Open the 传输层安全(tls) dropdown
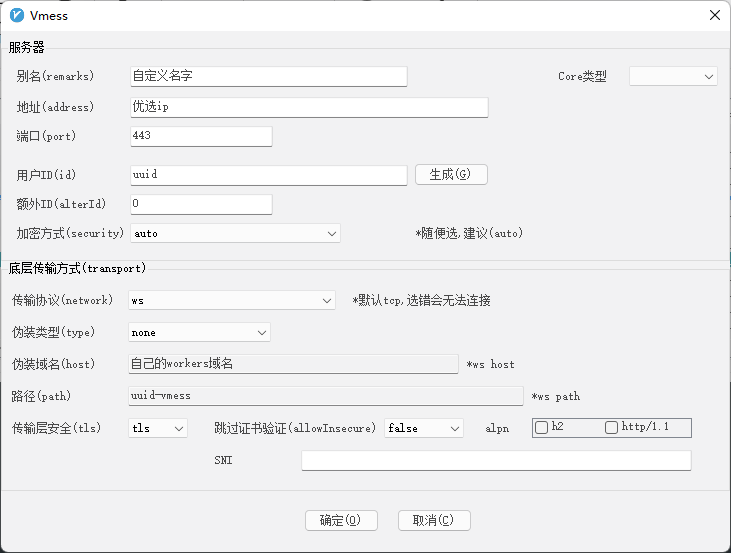The image size is (731, 553). pos(159,428)
